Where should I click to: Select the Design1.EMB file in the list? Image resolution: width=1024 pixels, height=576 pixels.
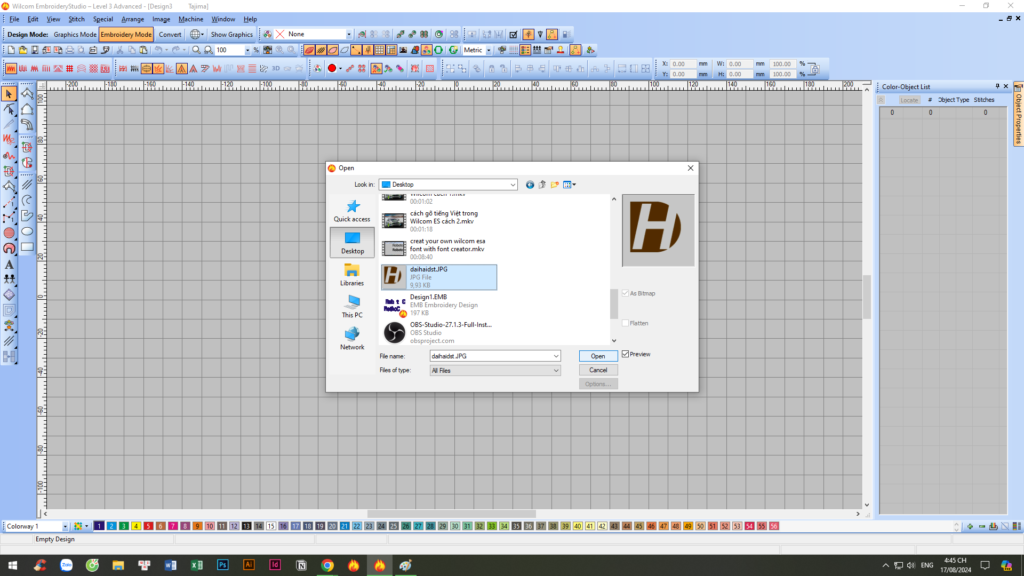(439, 305)
